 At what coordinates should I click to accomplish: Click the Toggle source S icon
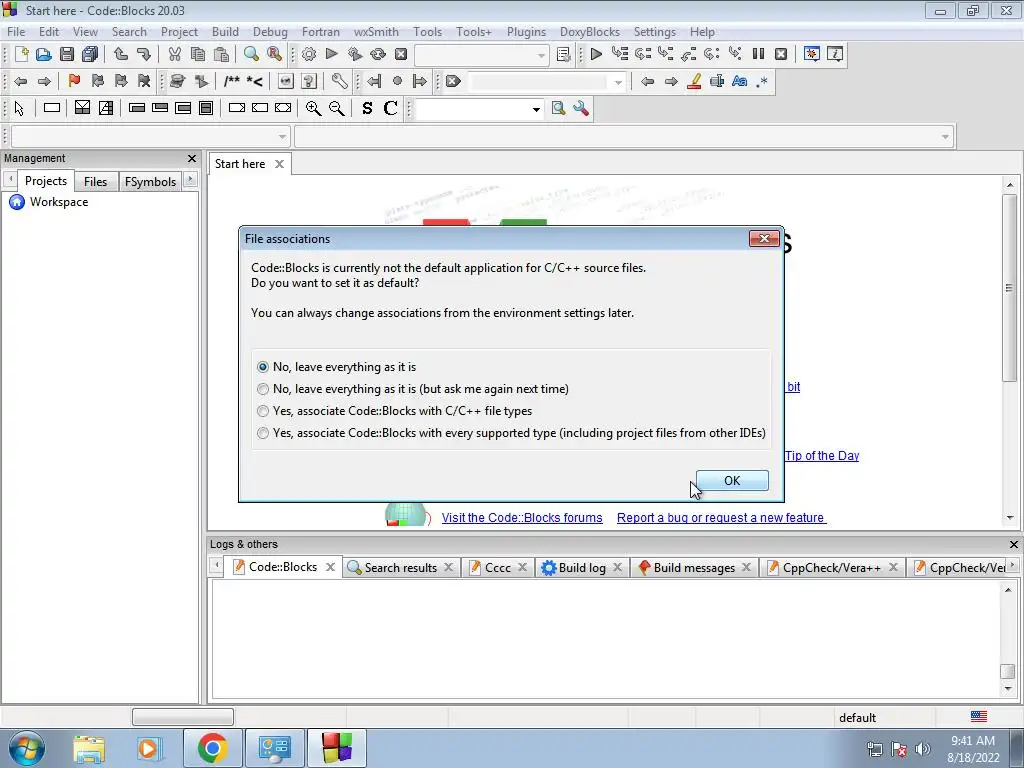pos(367,108)
